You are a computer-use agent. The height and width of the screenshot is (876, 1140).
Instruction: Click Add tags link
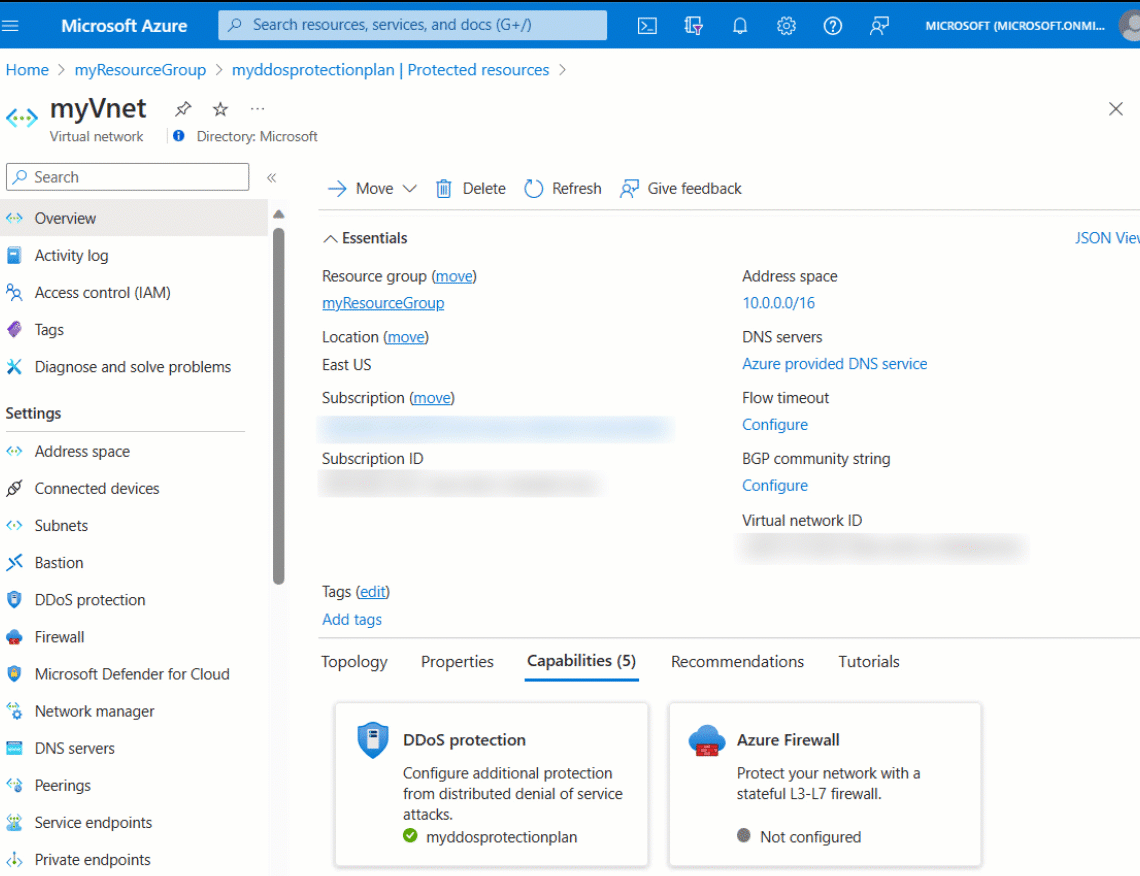pos(352,619)
